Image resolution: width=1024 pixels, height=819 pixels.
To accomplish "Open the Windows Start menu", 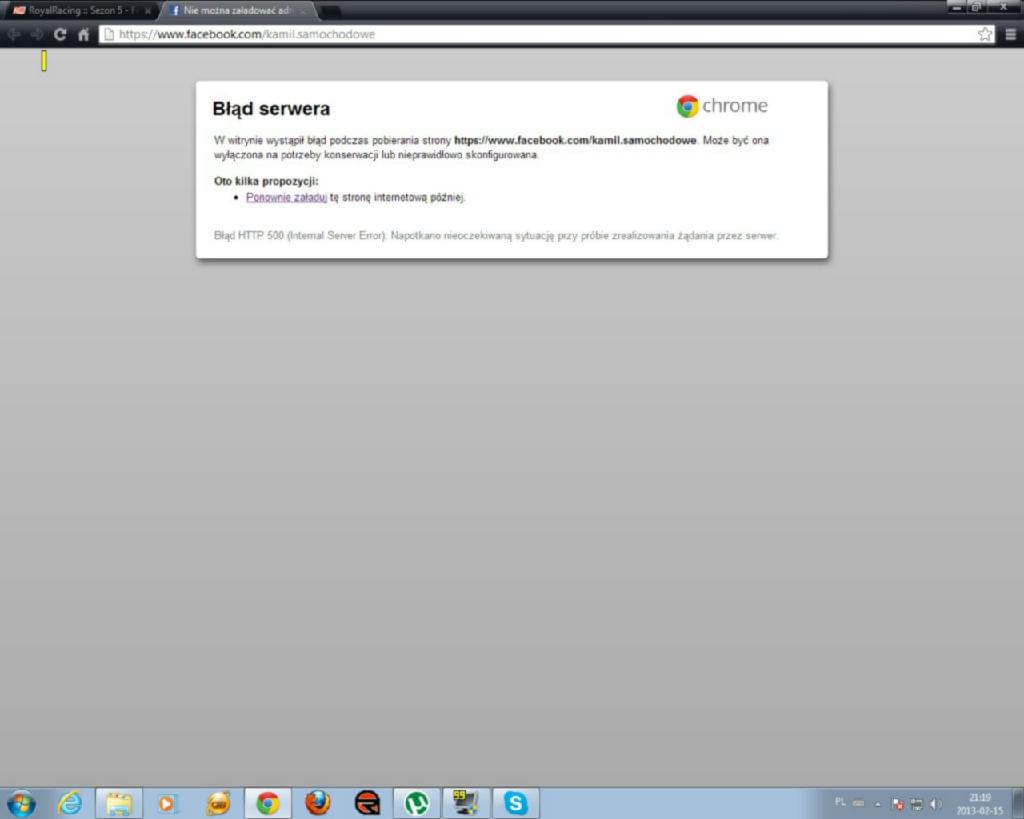I will pyautogui.click(x=21, y=803).
